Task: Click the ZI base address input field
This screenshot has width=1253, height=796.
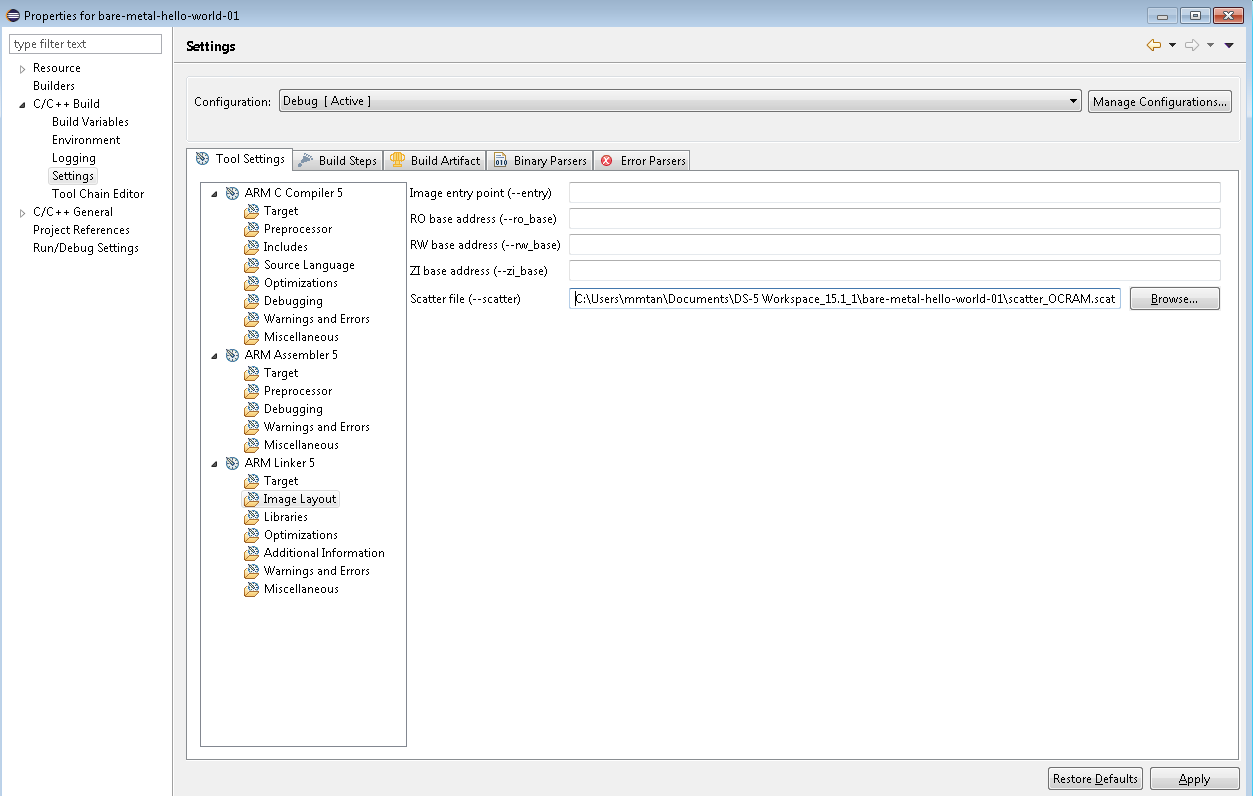Action: point(895,270)
